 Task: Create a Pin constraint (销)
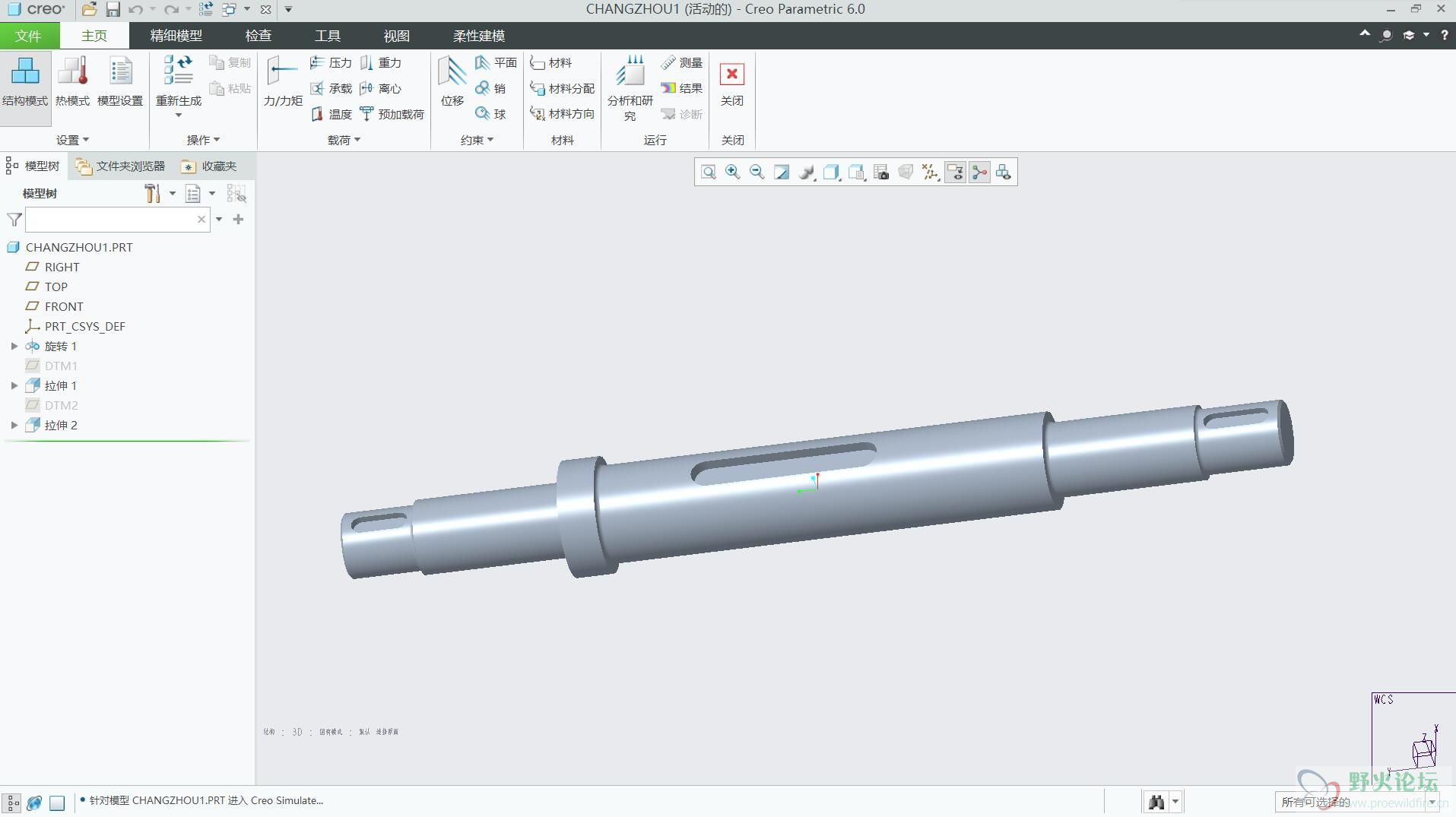pyautogui.click(x=490, y=88)
